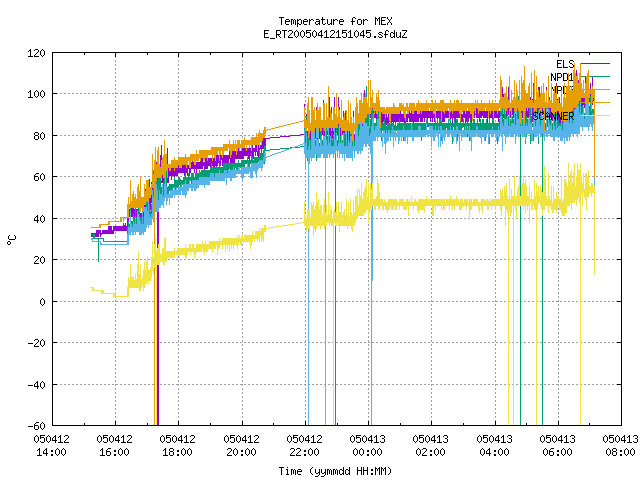Click the 050413 04:00 x-axis tick label

[x=494, y=446]
